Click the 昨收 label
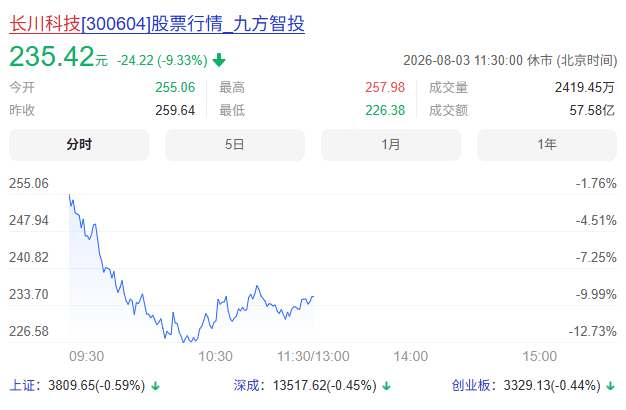This screenshot has width=626, height=410. click(x=22, y=110)
